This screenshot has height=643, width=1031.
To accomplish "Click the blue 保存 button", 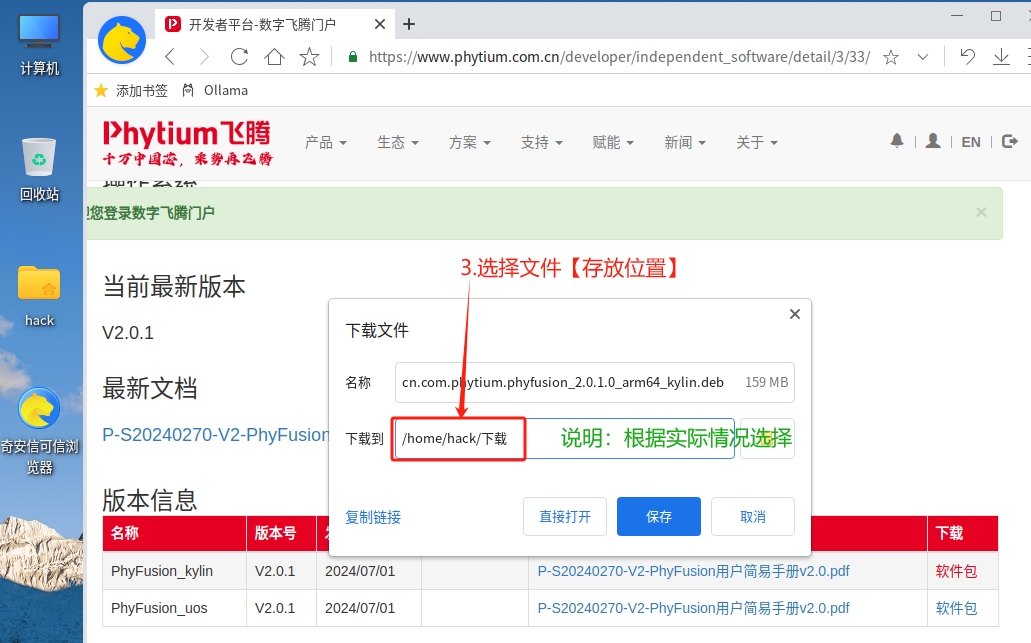I will 659,517.
